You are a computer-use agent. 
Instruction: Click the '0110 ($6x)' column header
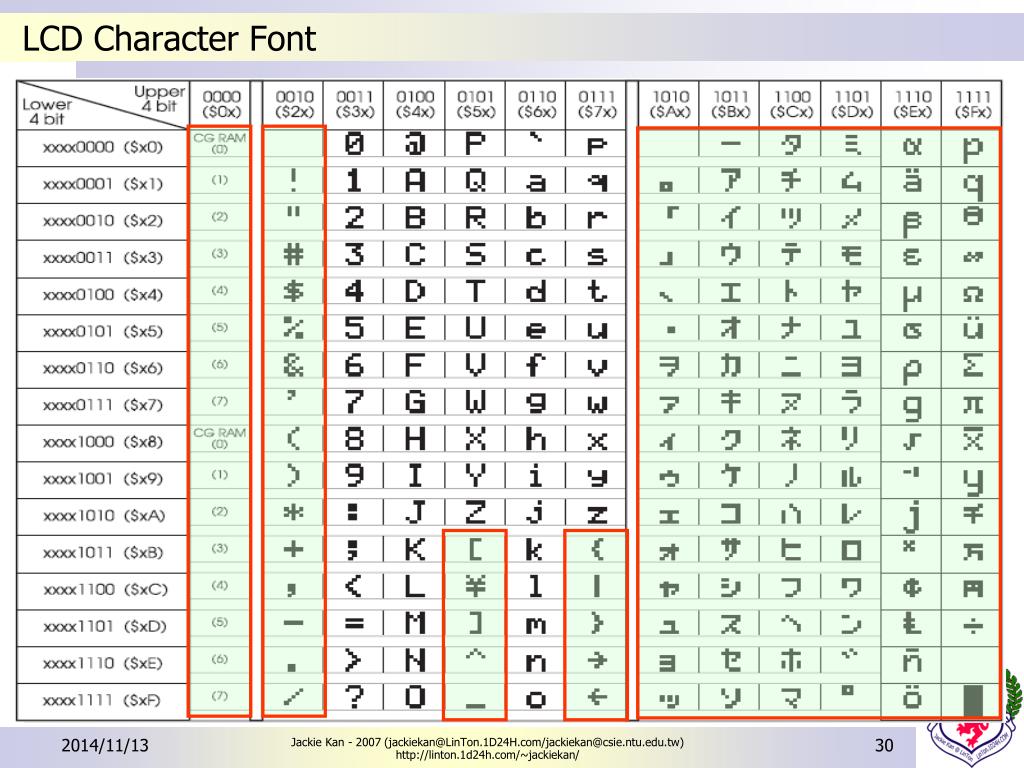pyautogui.click(x=536, y=104)
